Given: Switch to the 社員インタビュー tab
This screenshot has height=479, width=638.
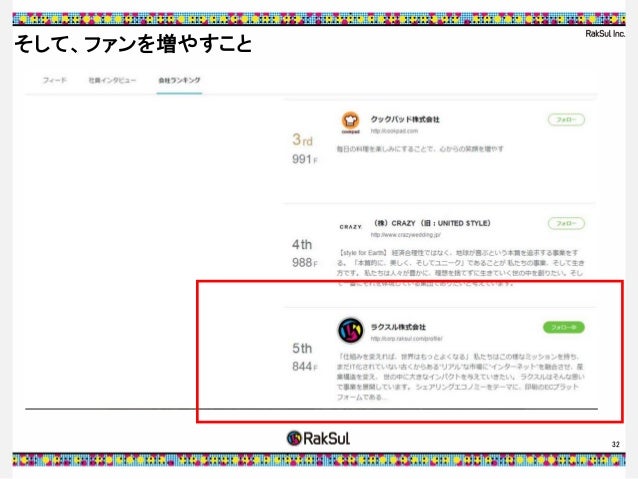Looking at the screenshot, I should [112, 80].
